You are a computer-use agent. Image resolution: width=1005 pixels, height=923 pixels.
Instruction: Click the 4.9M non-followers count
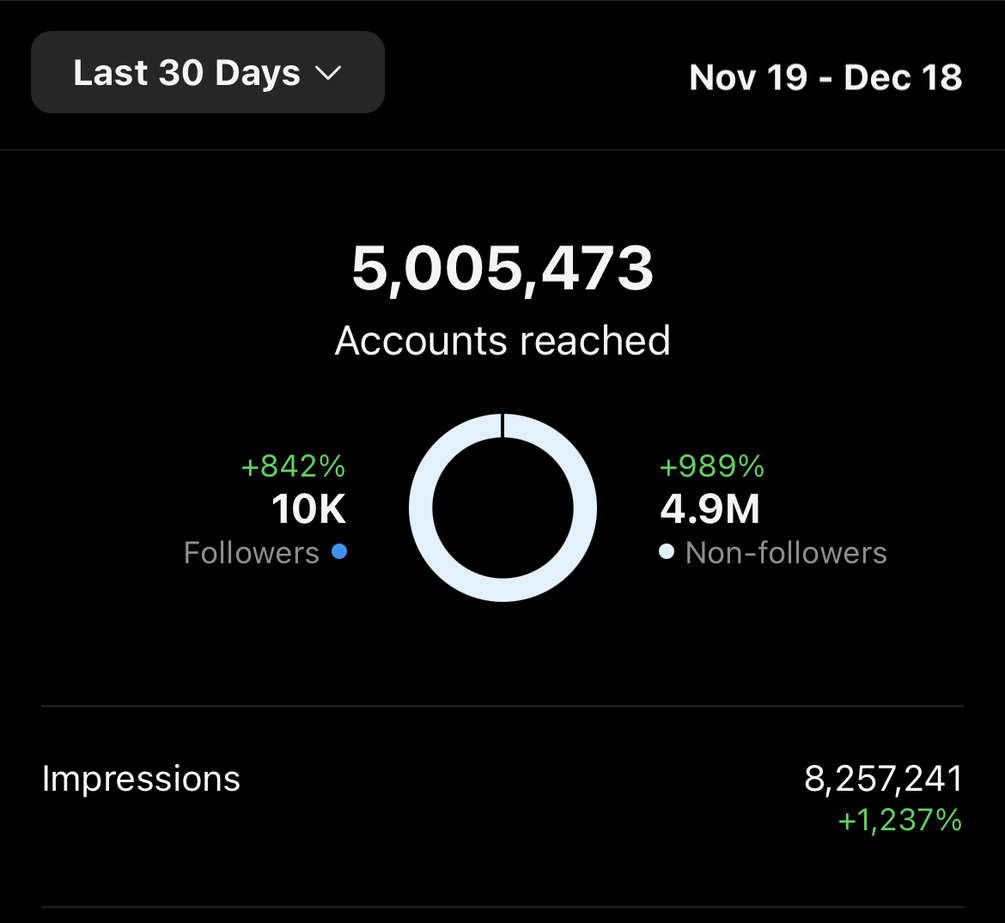710,510
